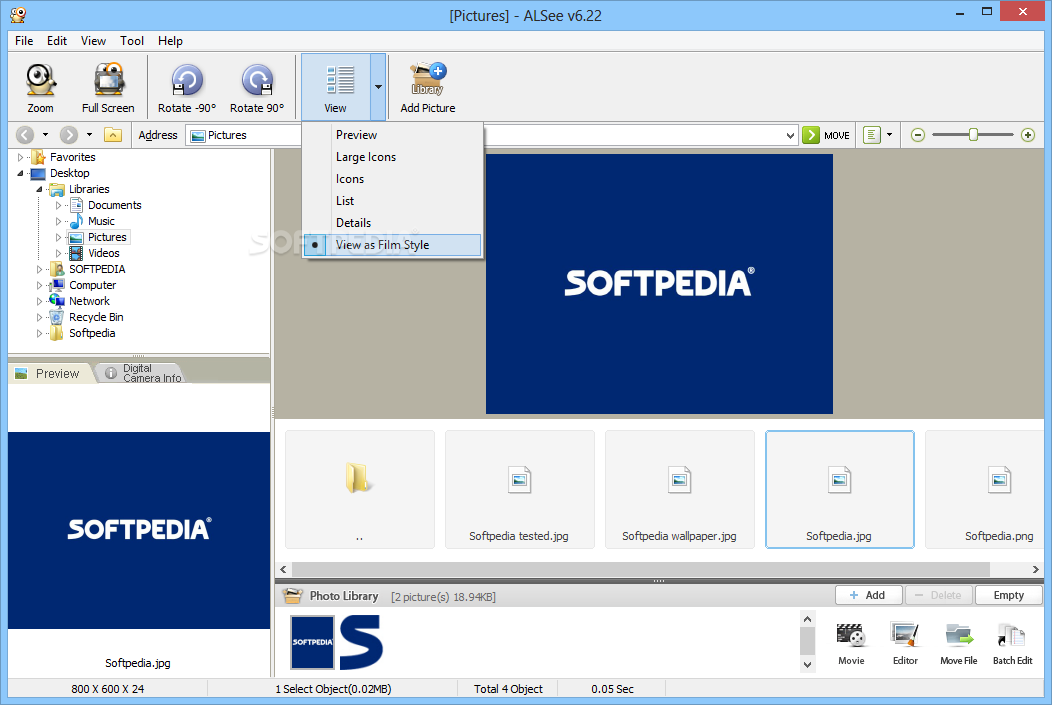
Task: Select the Softpedia.jpg thumbnail
Action: 839,490
